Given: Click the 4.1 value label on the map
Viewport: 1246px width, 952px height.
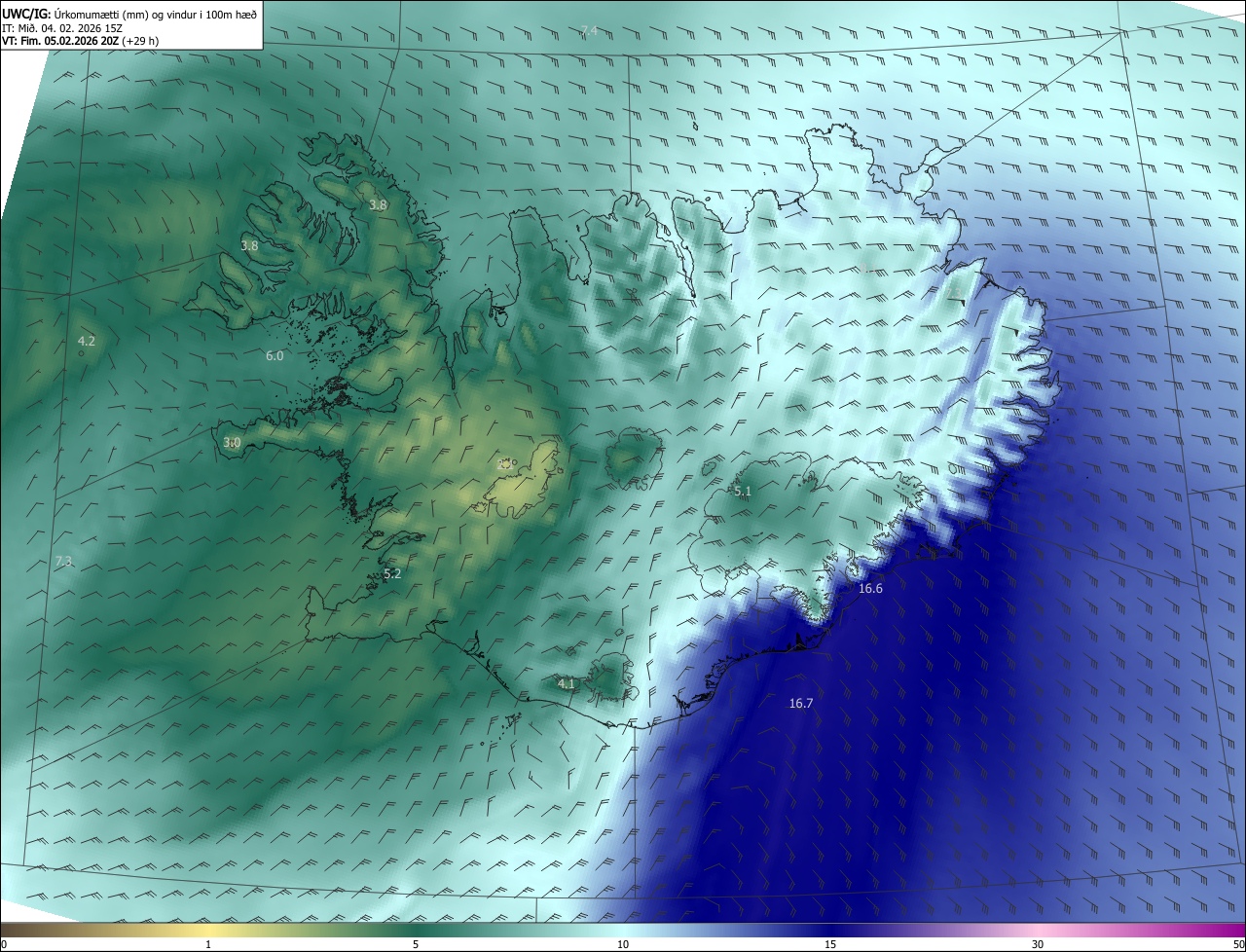Looking at the screenshot, I should point(567,684).
